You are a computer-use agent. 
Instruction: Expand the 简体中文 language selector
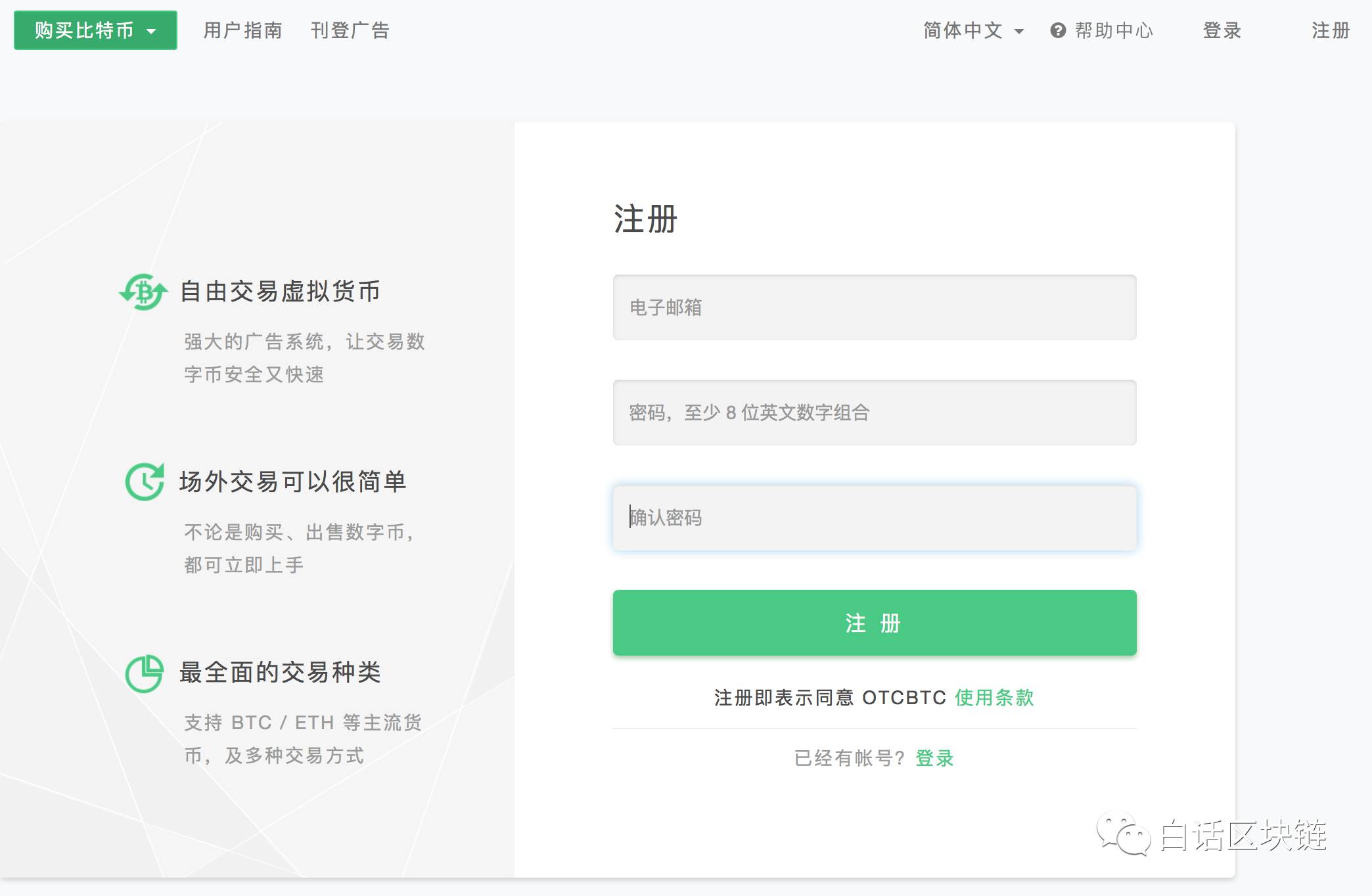[972, 30]
